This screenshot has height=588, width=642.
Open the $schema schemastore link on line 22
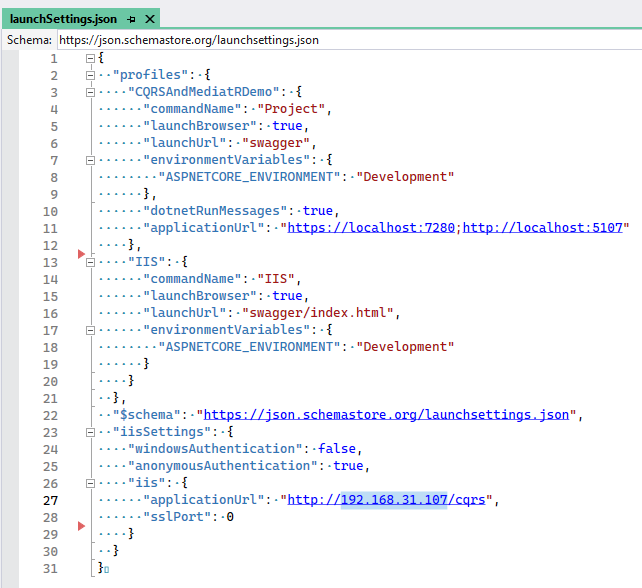387,415
